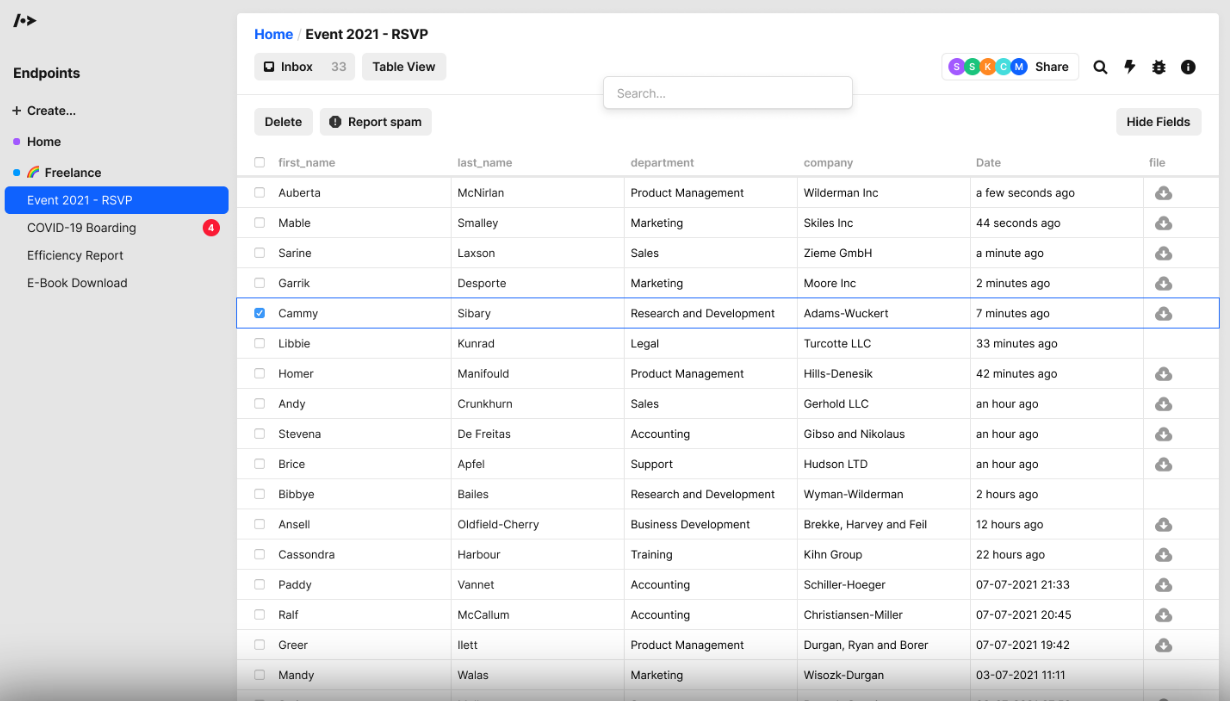Click into the Search input field
This screenshot has width=1230, height=701.
[728, 93]
